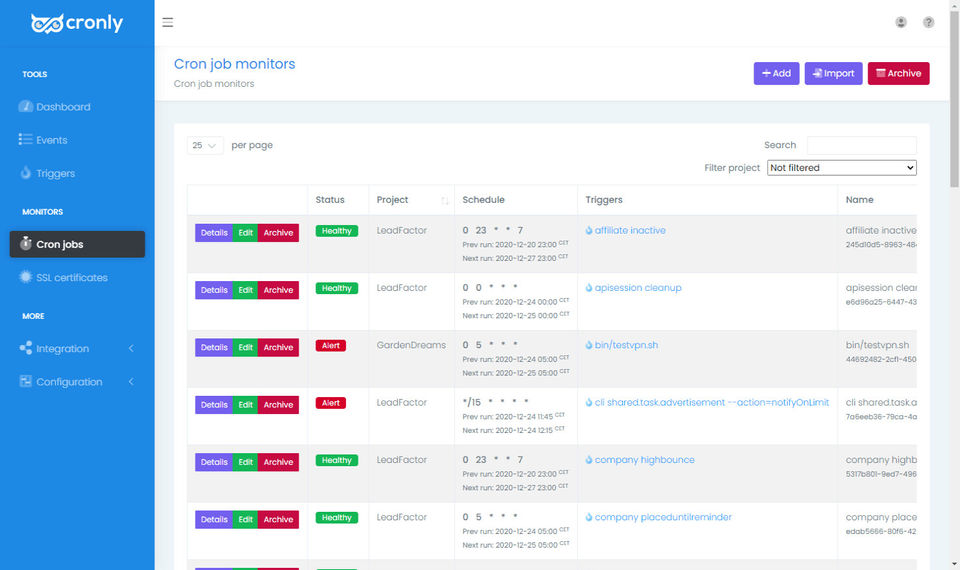Image resolution: width=960 pixels, height=570 pixels.
Task: Toggle the hamburger sidebar menu icon
Action: point(167,23)
